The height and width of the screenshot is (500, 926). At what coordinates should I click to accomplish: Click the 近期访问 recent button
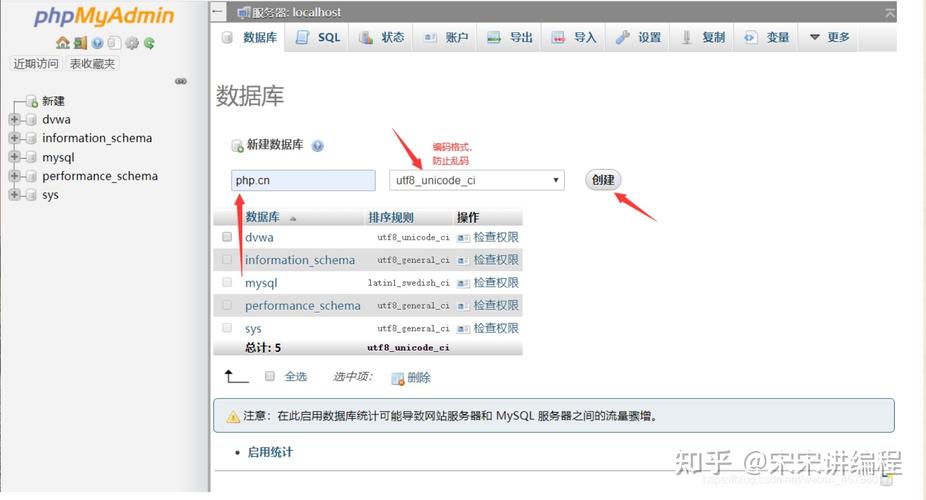coord(36,64)
